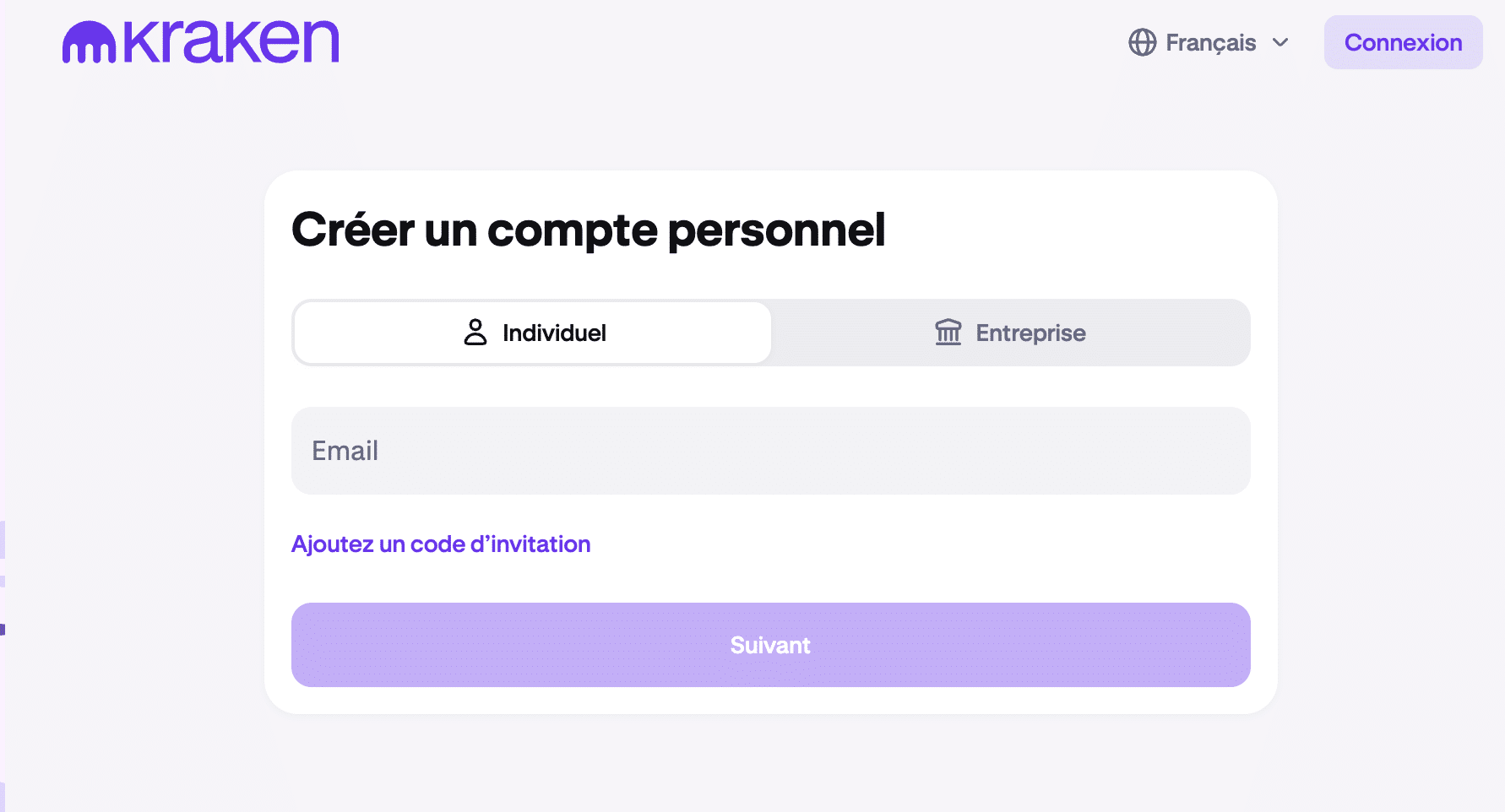Click the institution icon for business accounts
The image size is (1505, 812).
(948, 333)
